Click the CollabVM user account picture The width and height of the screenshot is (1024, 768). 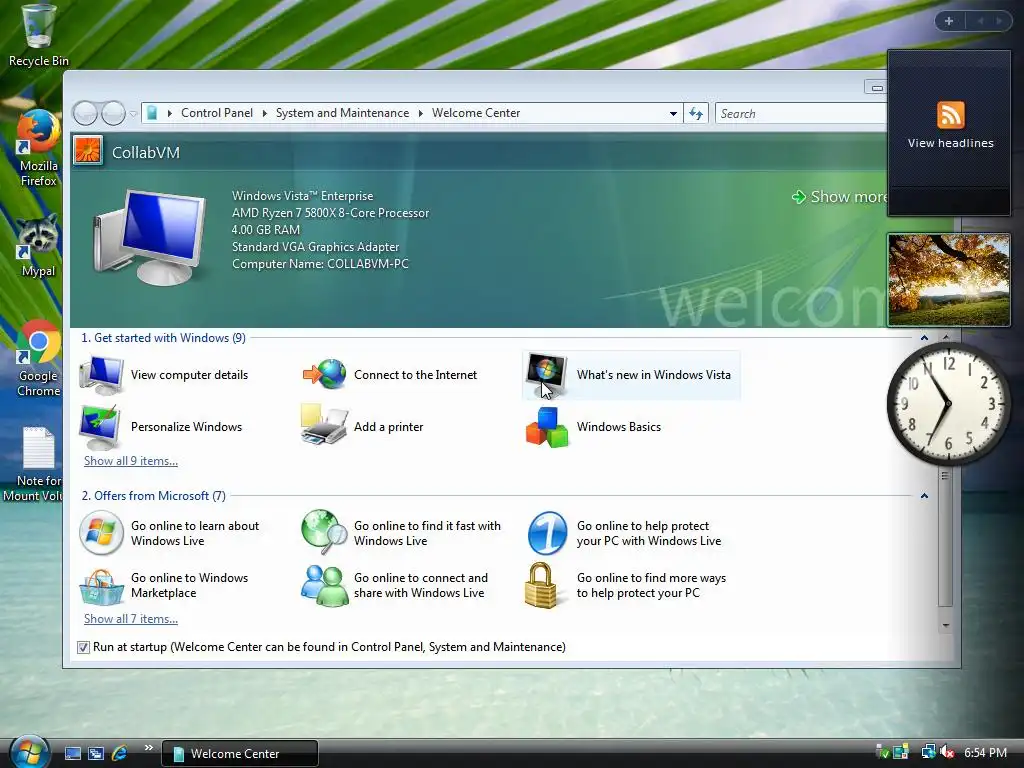point(88,152)
